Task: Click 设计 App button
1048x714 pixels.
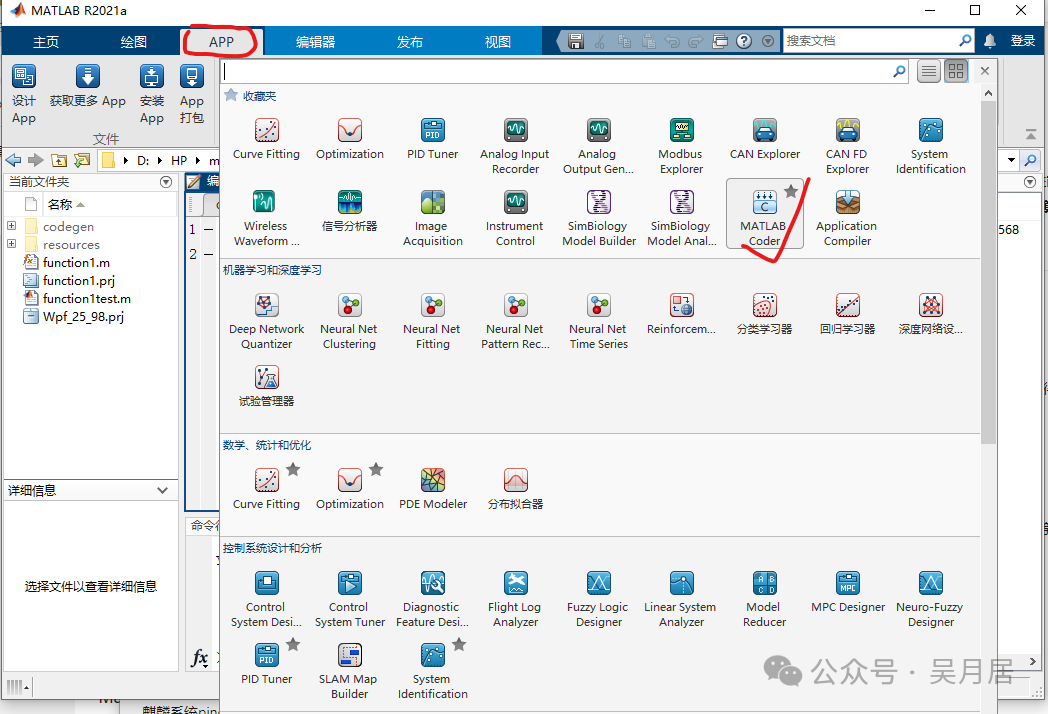Action: [24, 94]
